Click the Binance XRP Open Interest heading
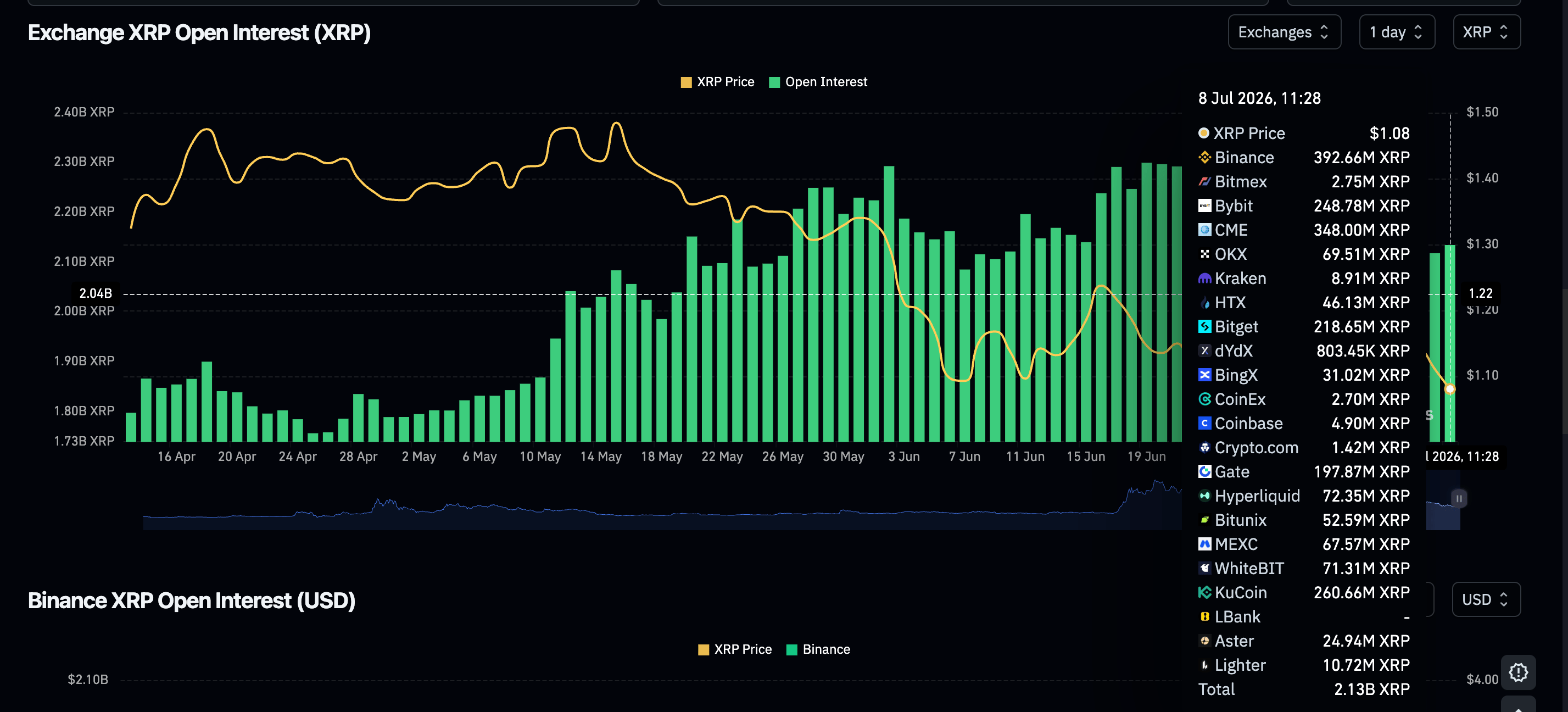This screenshot has width=1568, height=712. 192,600
